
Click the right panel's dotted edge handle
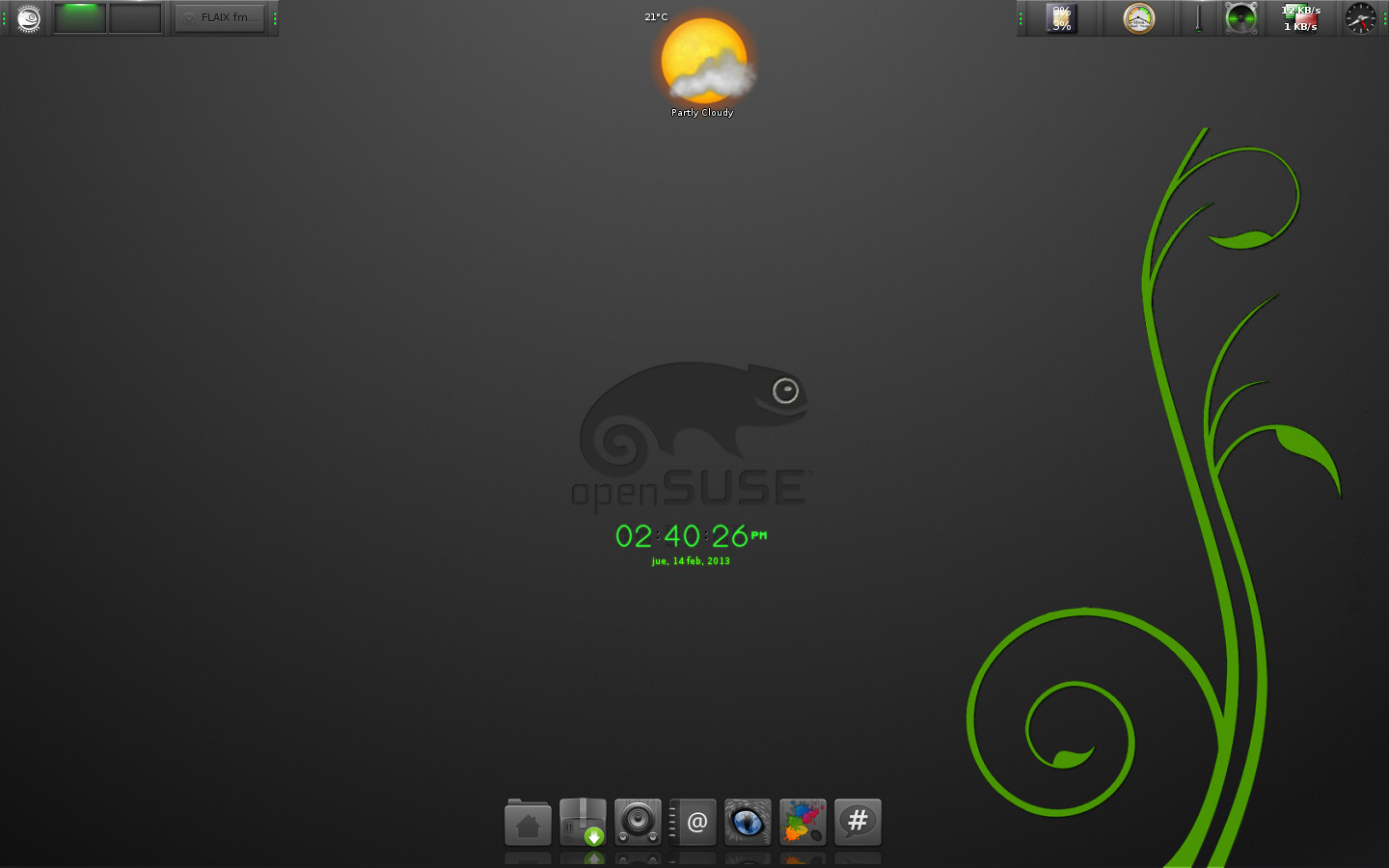pyautogui.click(x=1384, y=17)
